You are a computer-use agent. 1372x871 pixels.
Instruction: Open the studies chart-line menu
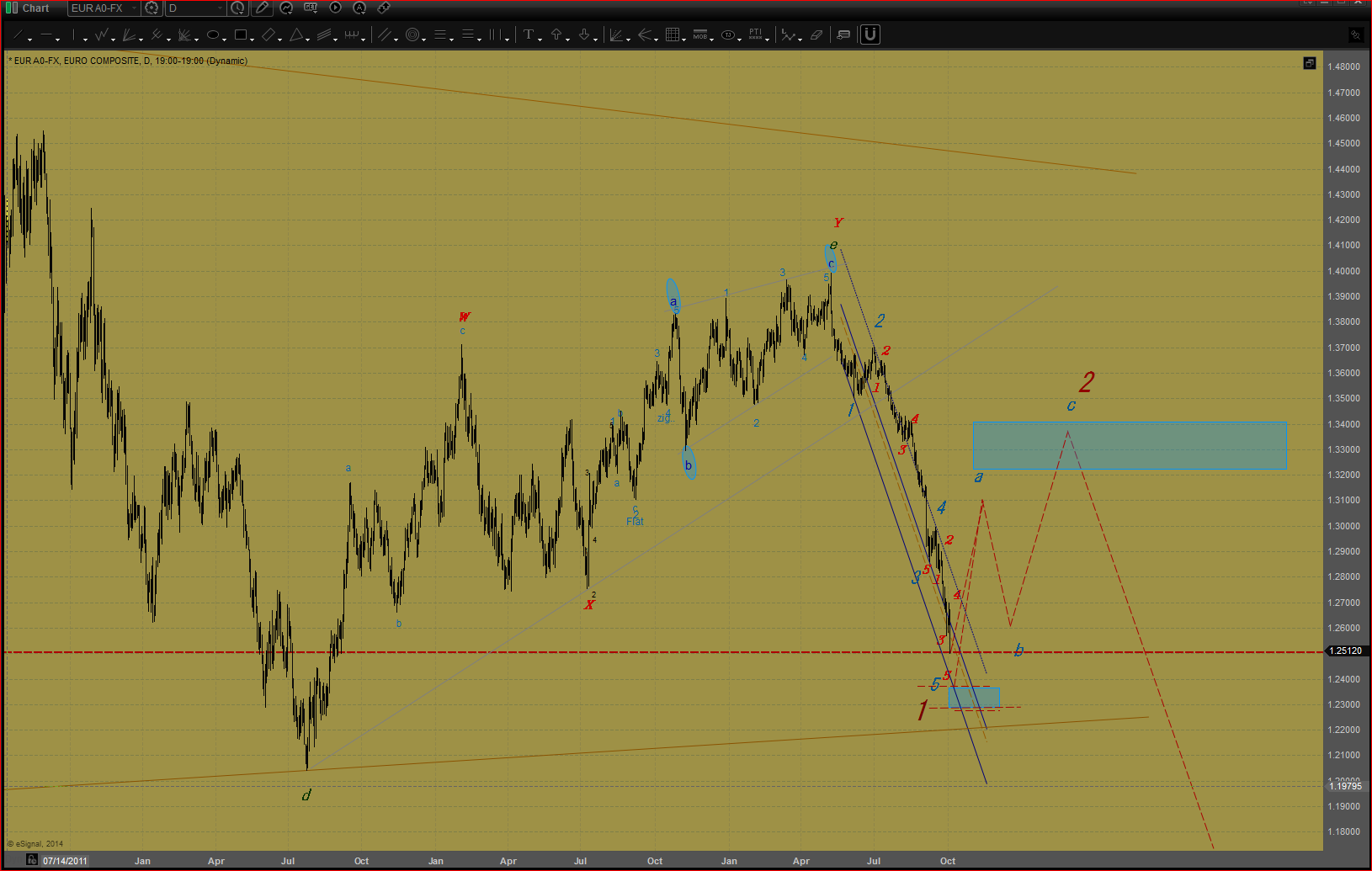286,8
